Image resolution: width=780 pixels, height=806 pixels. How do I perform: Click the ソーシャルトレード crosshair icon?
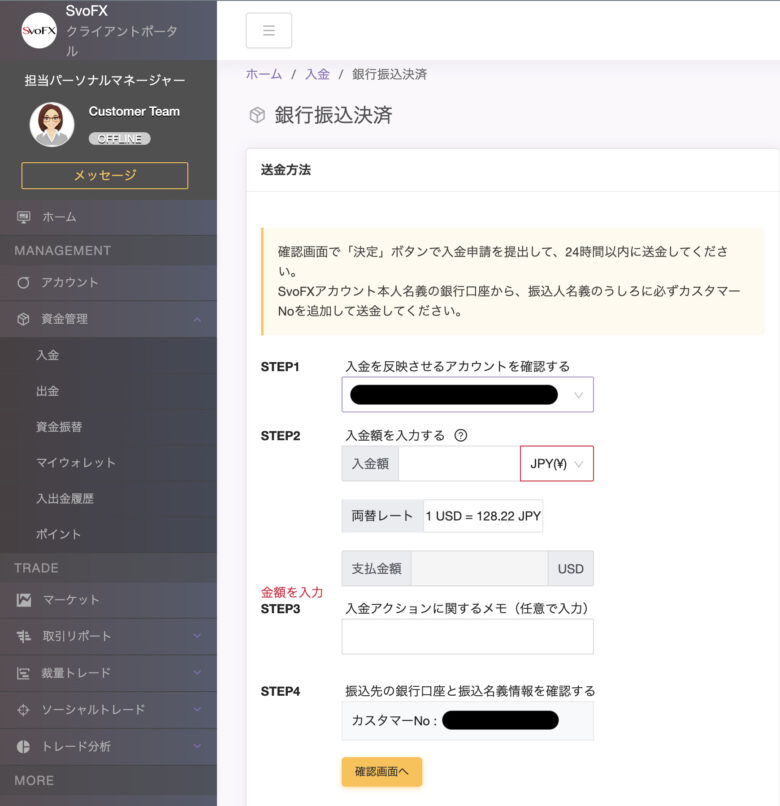click(x=23, y=710)
